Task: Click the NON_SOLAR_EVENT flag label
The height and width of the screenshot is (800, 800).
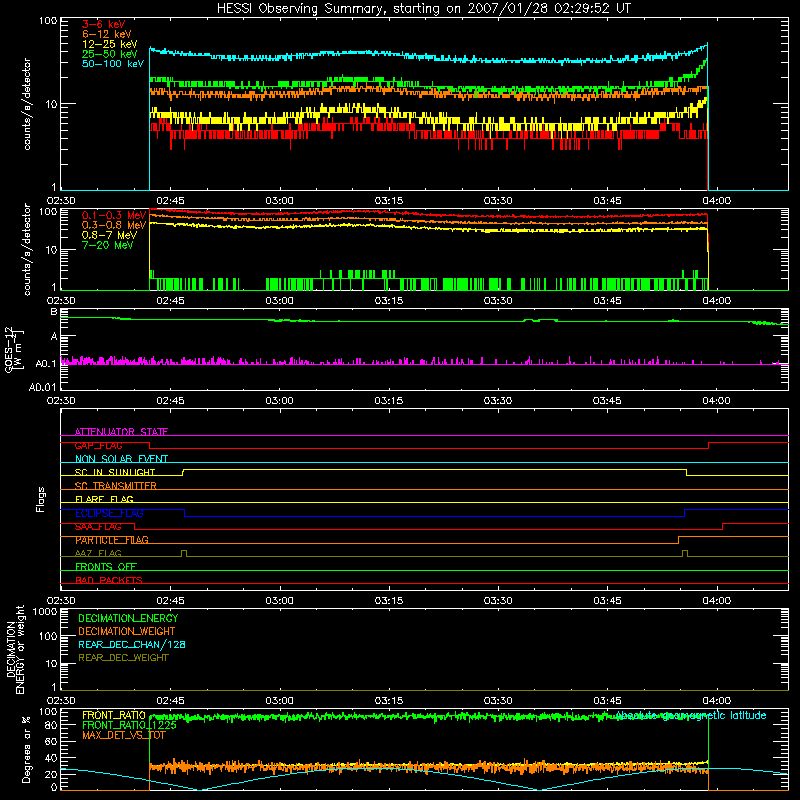Action: click(x=121, y=459)
